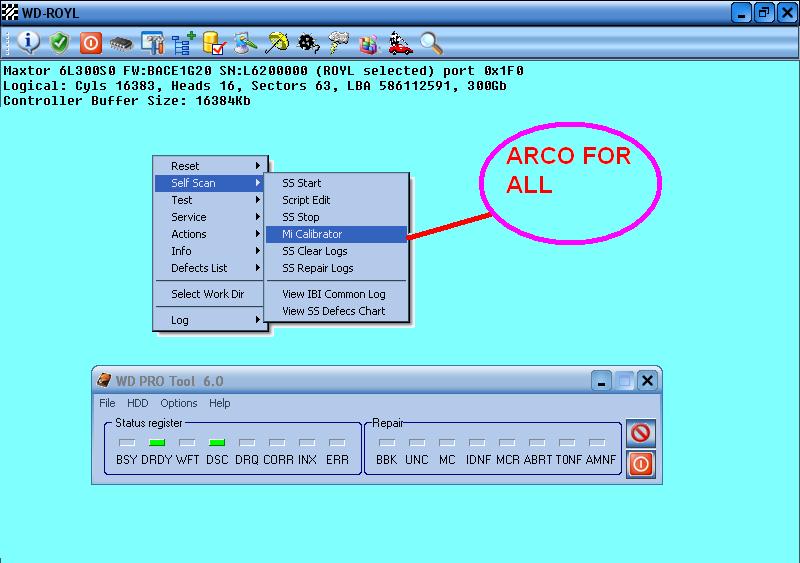Click the WD-ROYL title bar app icon
The image size is (800, 563).
pyautogui.click(x=10, y=12)
